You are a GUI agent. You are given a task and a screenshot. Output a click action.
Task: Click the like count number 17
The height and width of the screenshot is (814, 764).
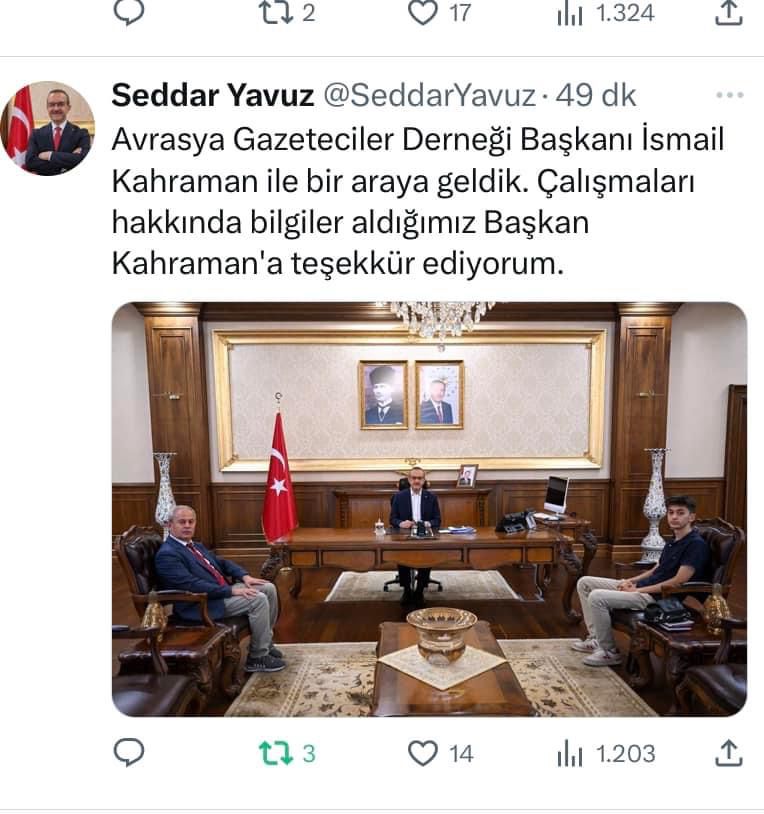click(x=460, y=13)
